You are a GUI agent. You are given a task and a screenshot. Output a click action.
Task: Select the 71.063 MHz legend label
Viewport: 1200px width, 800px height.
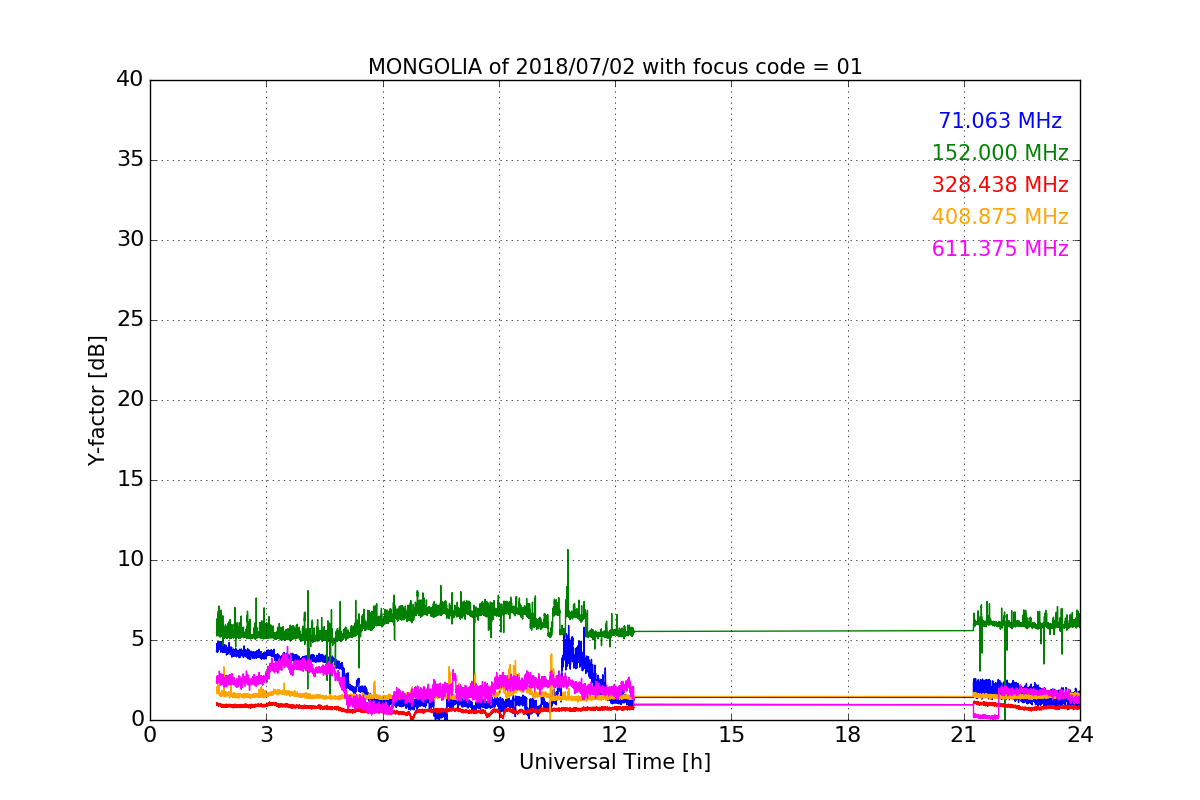tap(1000, 121)
